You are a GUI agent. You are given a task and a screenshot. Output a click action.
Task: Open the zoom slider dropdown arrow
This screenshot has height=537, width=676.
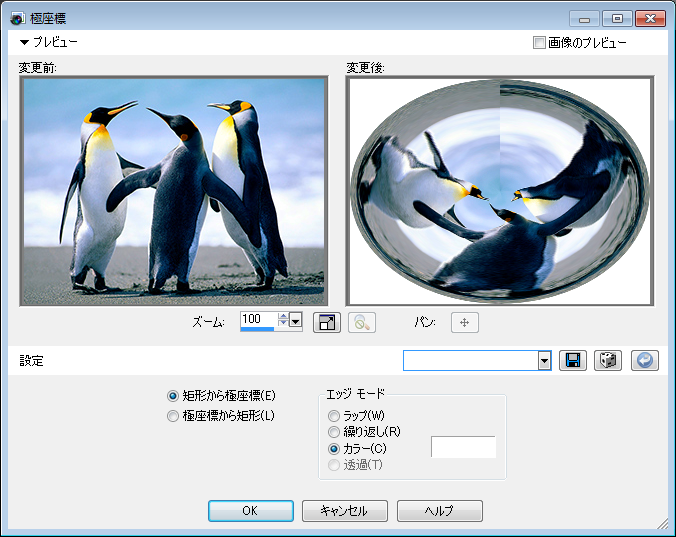point(295,321)
